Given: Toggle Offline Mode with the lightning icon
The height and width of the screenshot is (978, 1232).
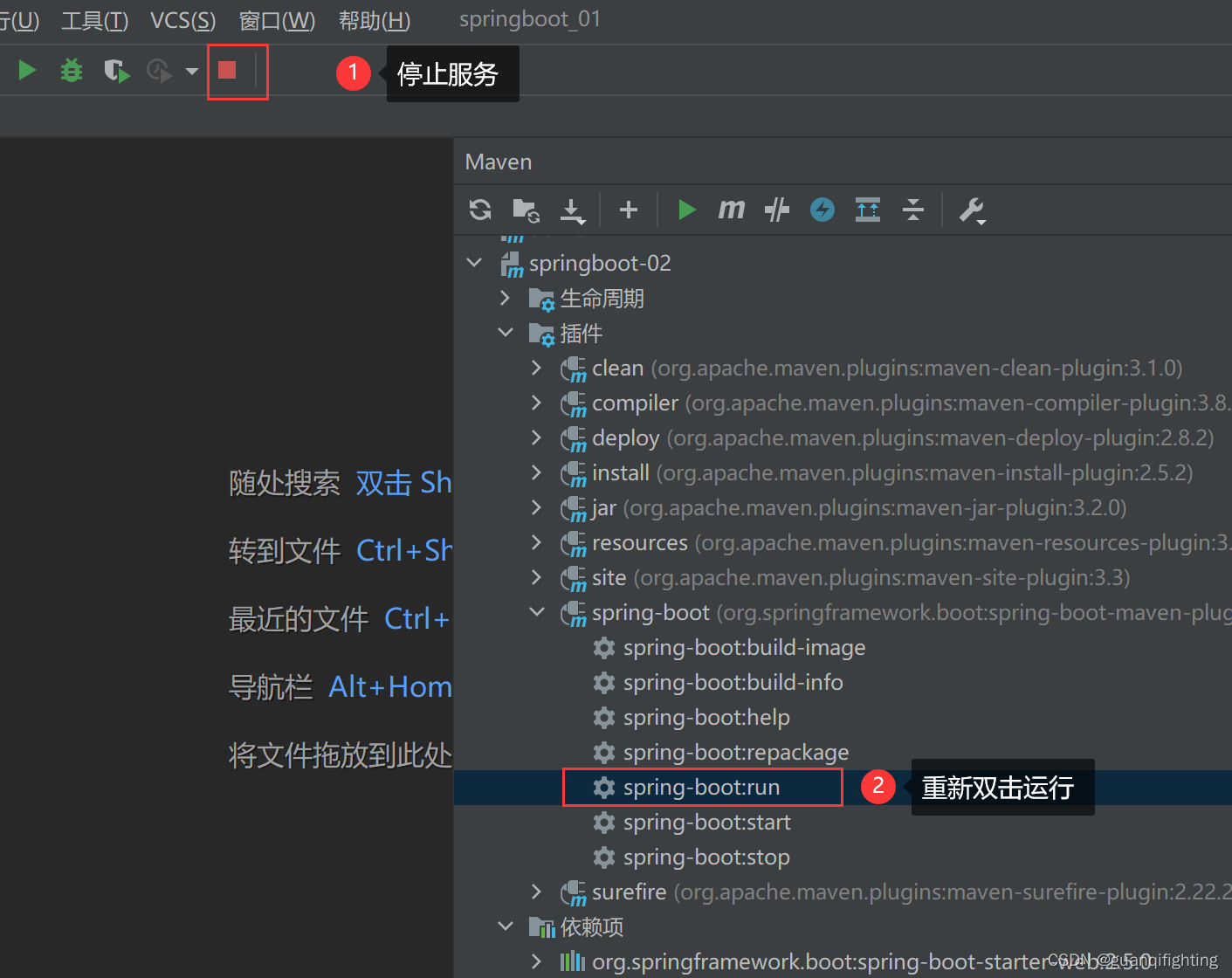Looking at the screenshot, I should 822,210.
